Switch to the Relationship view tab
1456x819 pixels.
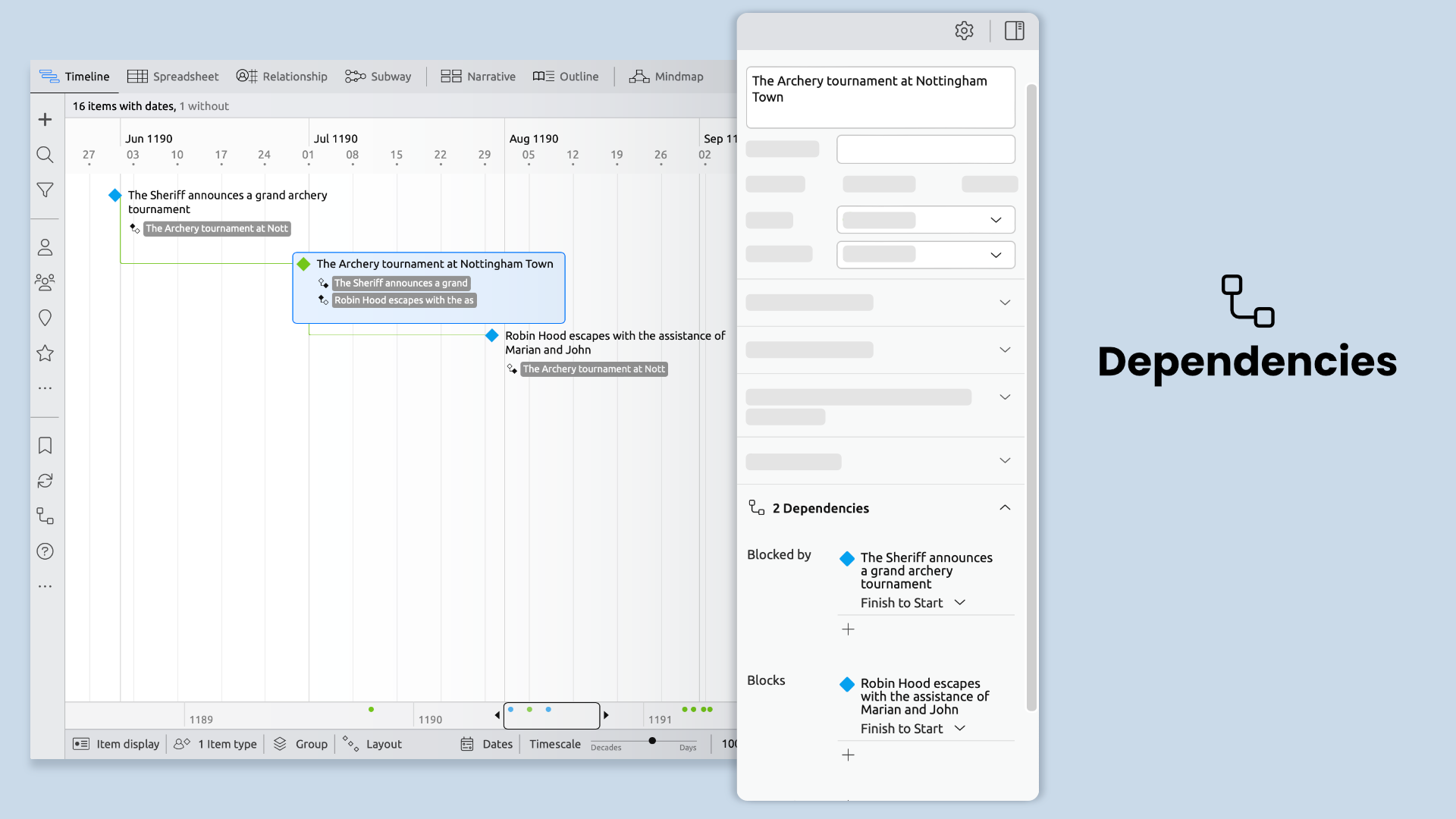282,77
